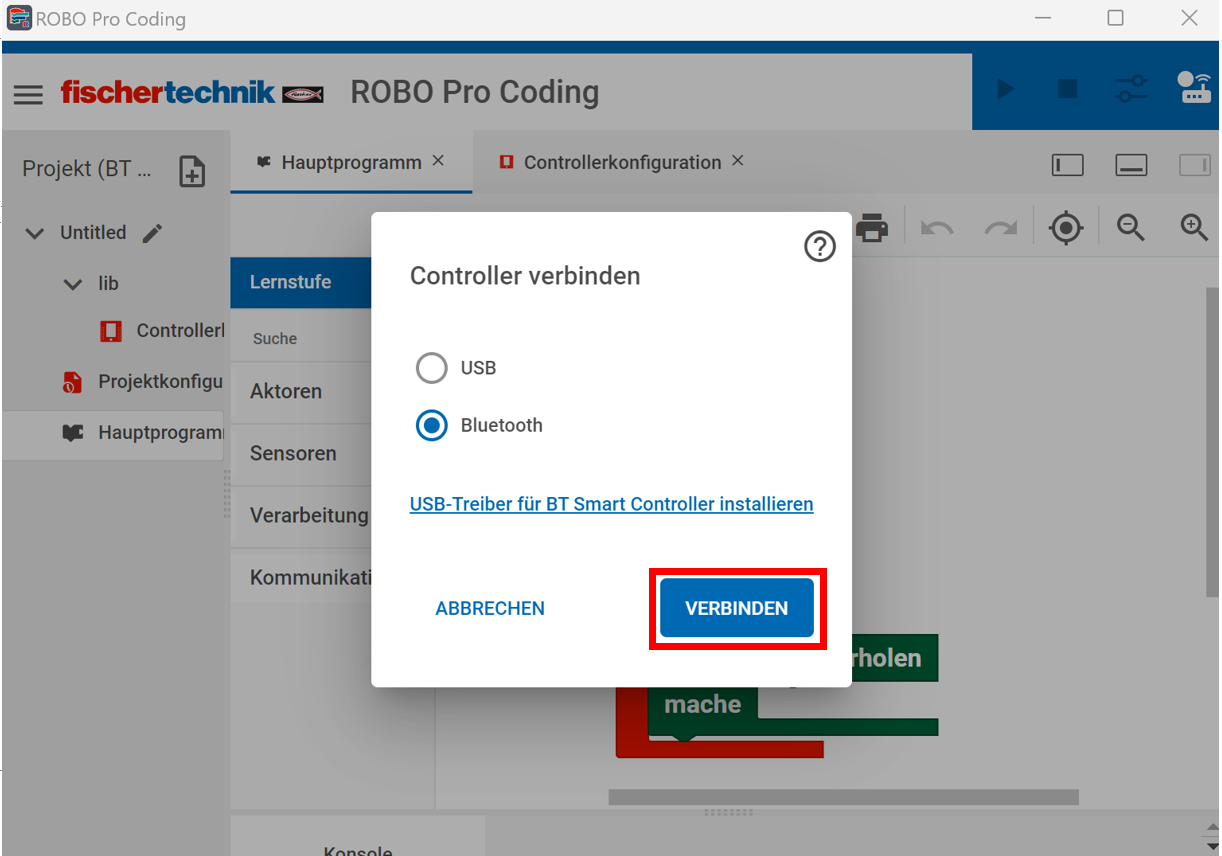This screenshot has height=856, width=1222.
Task: Toggle left sidebar panel layout icon
Action: pyautogui.click(x=1068, y=166)
